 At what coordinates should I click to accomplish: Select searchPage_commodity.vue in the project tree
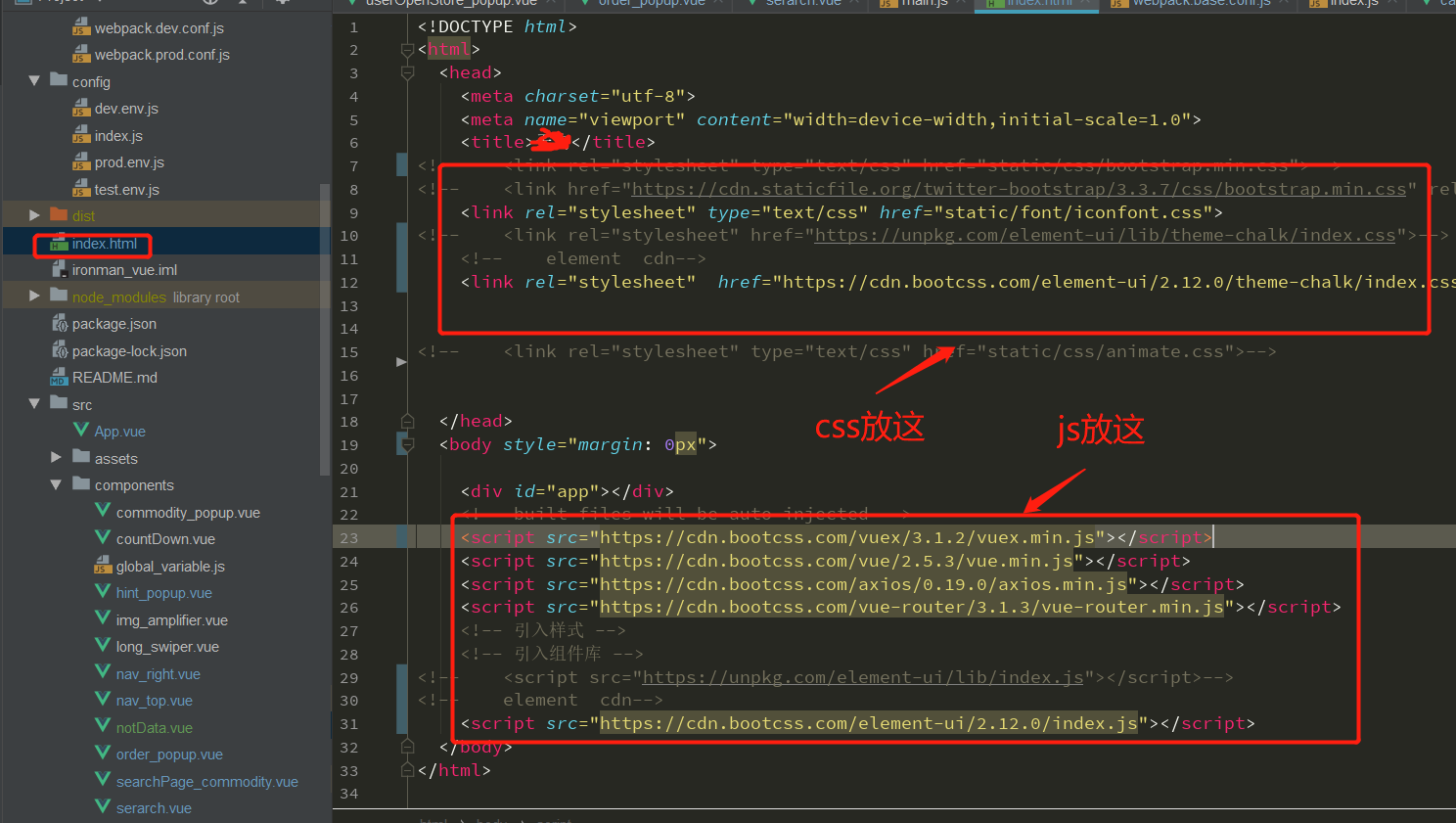[207, 782]
